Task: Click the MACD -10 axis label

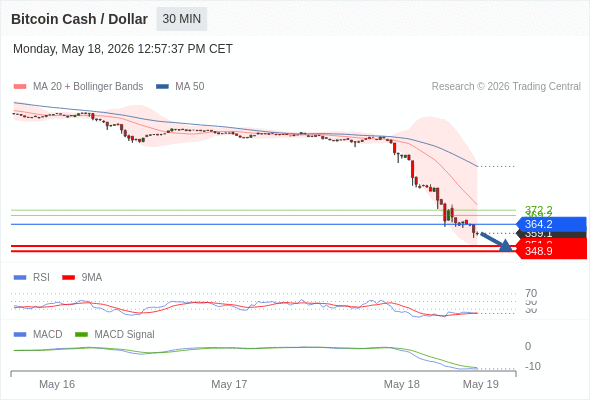Action: (x=532, y=366)
